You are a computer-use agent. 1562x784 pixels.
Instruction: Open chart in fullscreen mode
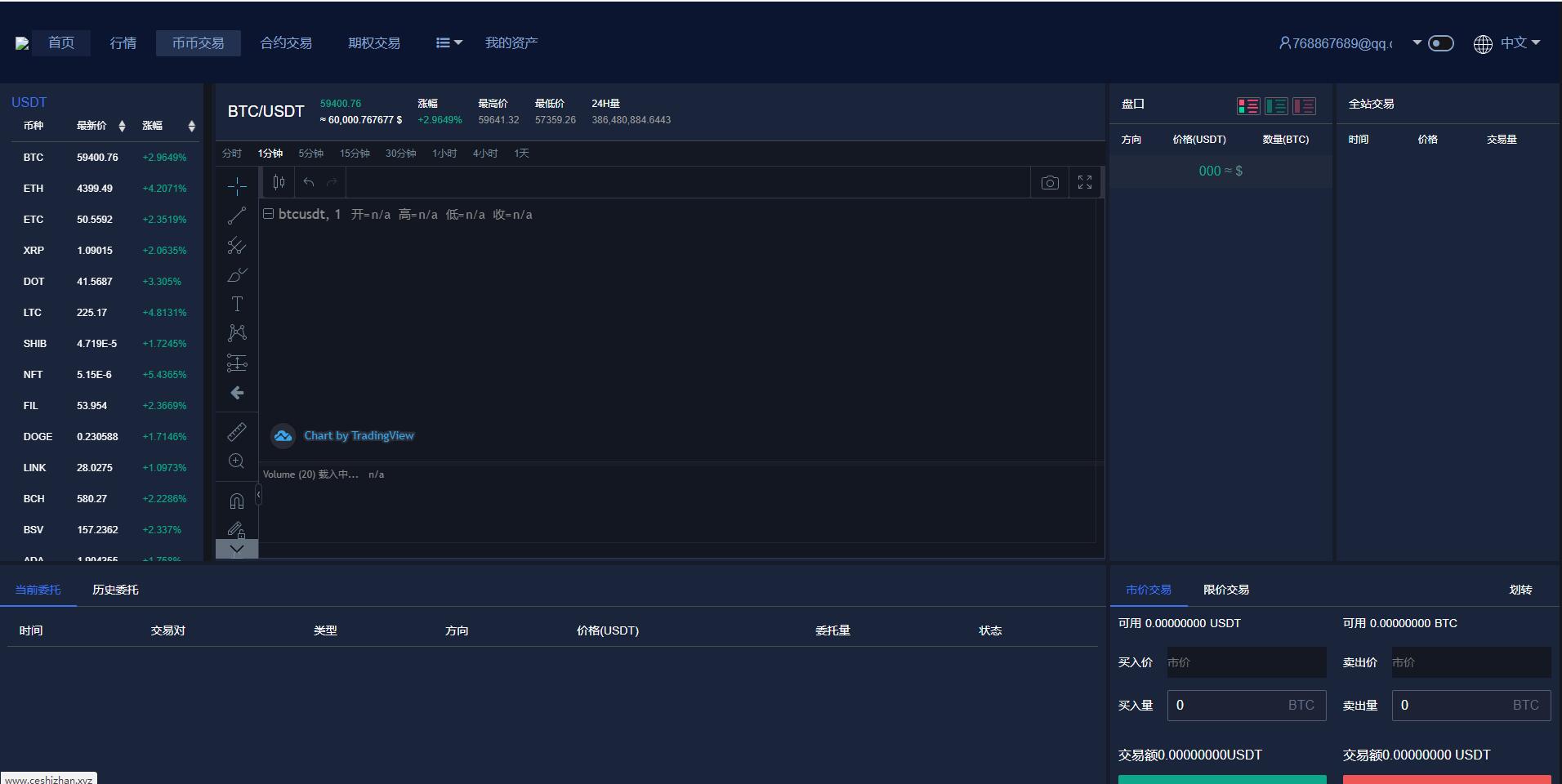click(x=1084, y=183)
